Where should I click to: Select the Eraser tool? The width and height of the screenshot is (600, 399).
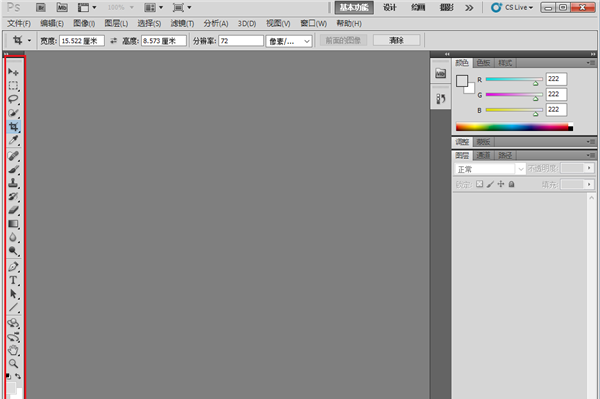tap(13, 210)
